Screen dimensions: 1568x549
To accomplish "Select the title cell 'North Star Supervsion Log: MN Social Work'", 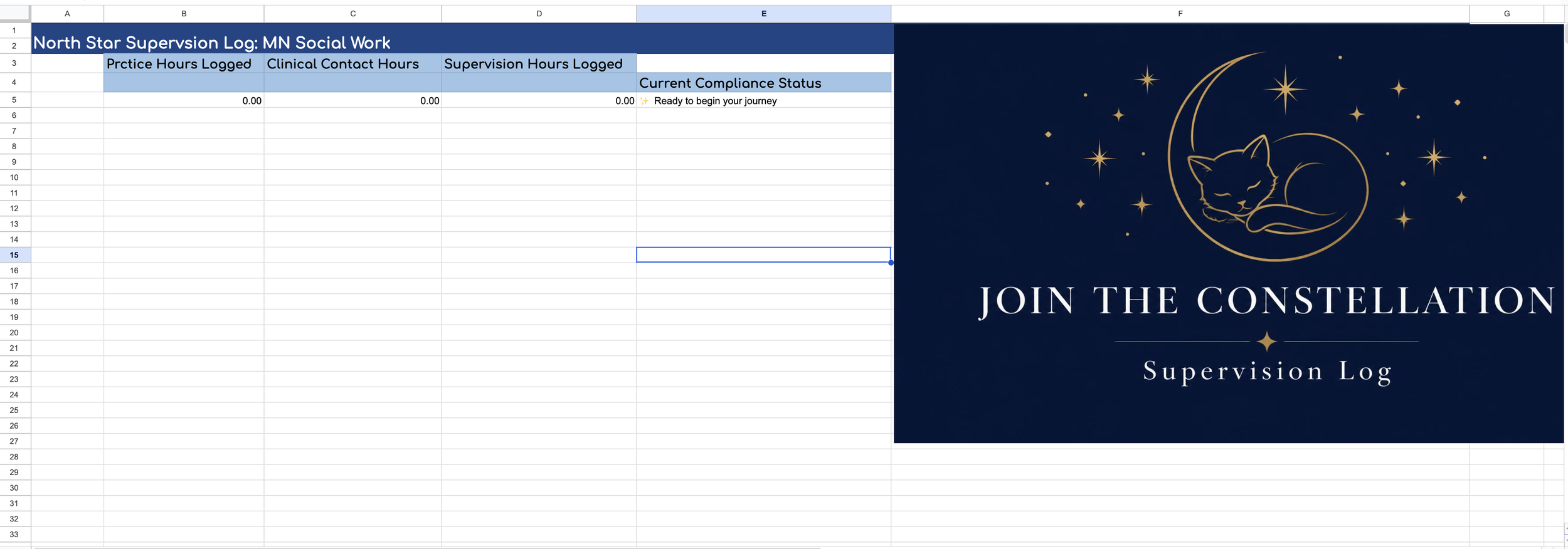I will click(x=462, y=39).
